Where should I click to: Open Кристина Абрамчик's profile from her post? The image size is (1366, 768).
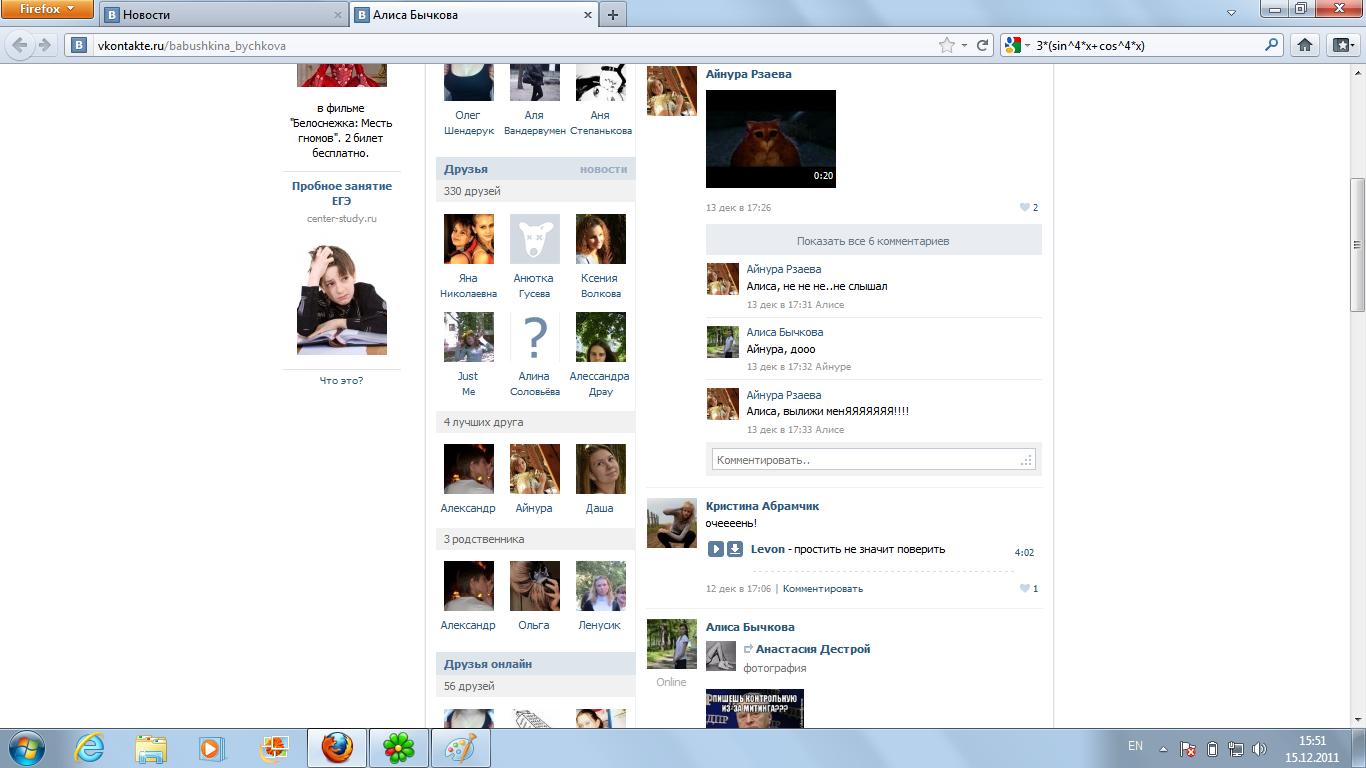coord(762,506)
